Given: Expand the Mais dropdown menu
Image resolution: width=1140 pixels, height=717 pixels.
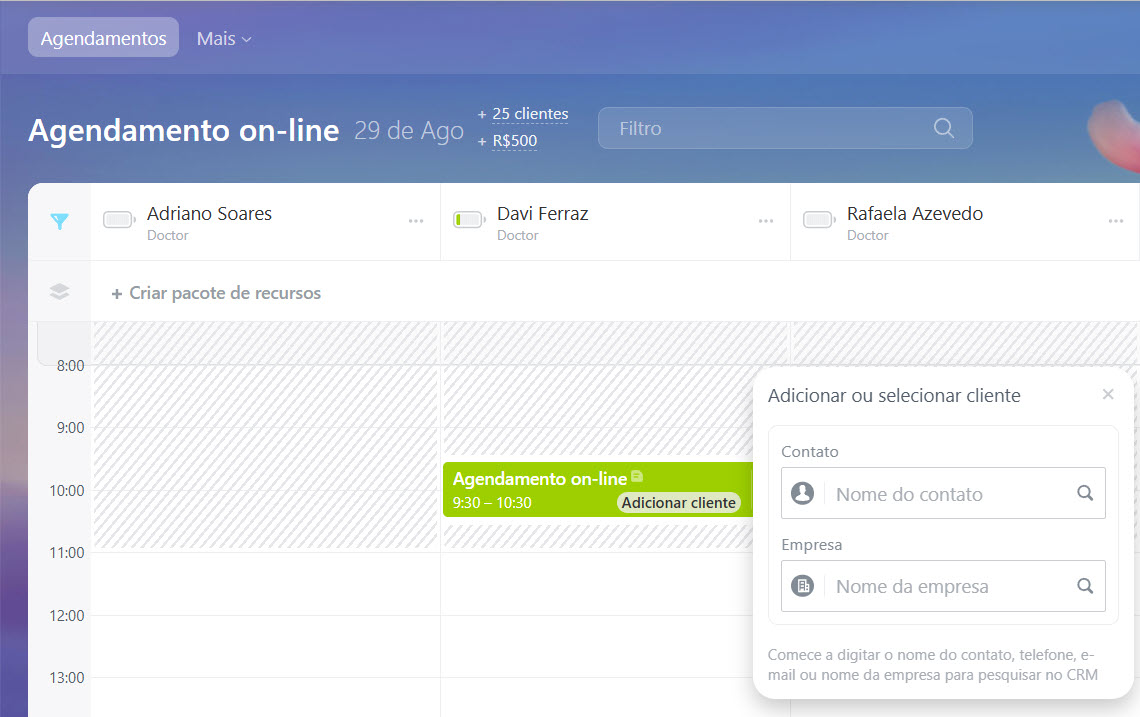Looking at the screenshot, I should point(224,38).
